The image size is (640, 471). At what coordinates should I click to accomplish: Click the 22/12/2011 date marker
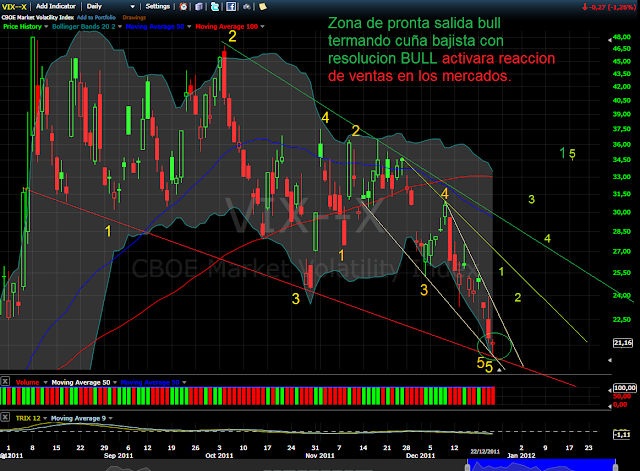[485, 452]
